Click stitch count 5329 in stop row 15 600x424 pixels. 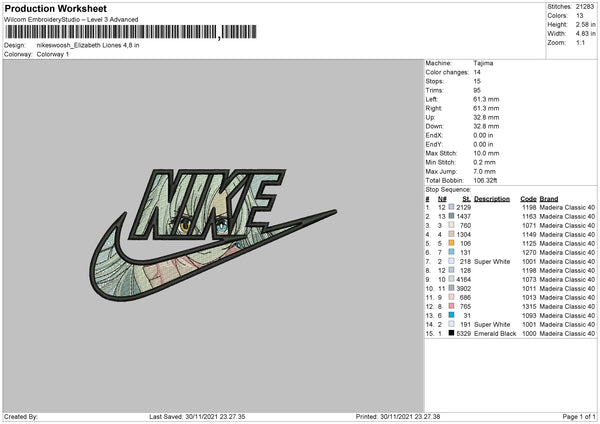(x=463, y=334)
